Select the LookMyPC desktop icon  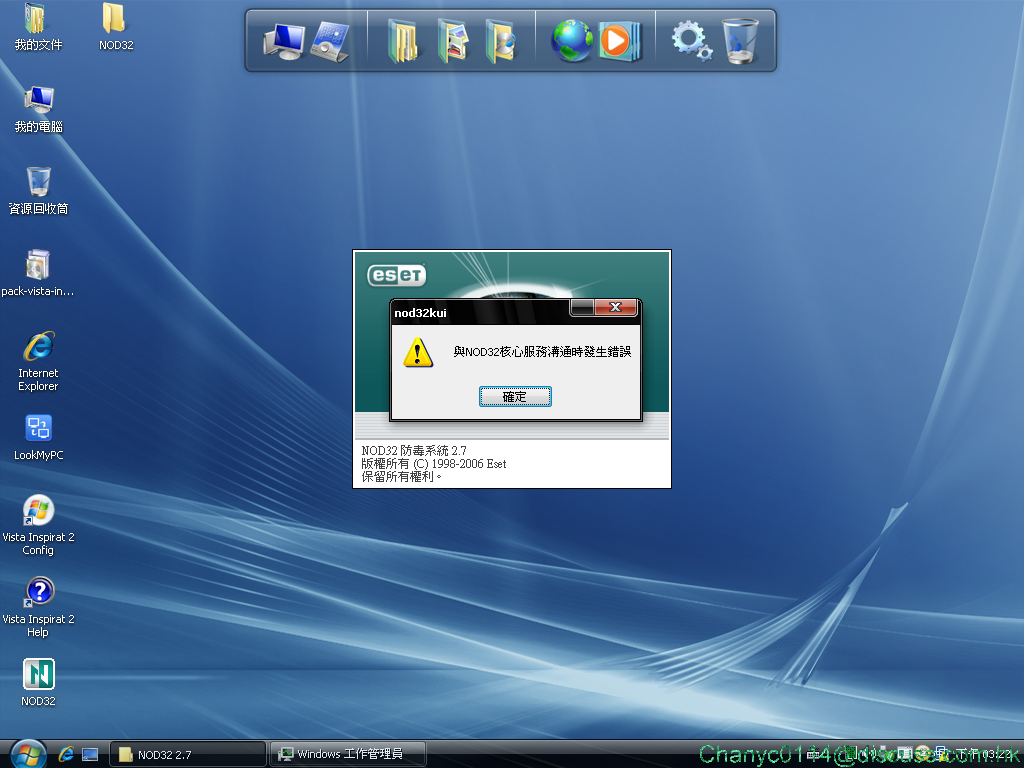point(39,438)
